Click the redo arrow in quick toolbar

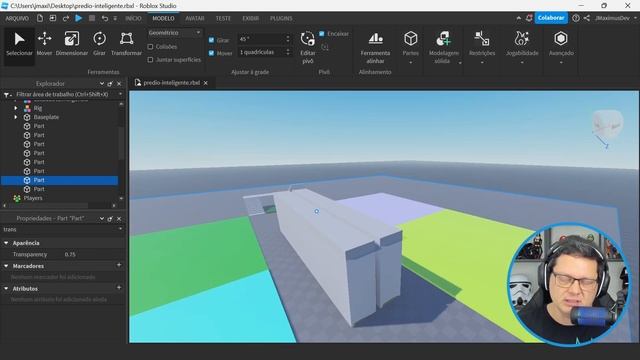click(x=66, y=18)
